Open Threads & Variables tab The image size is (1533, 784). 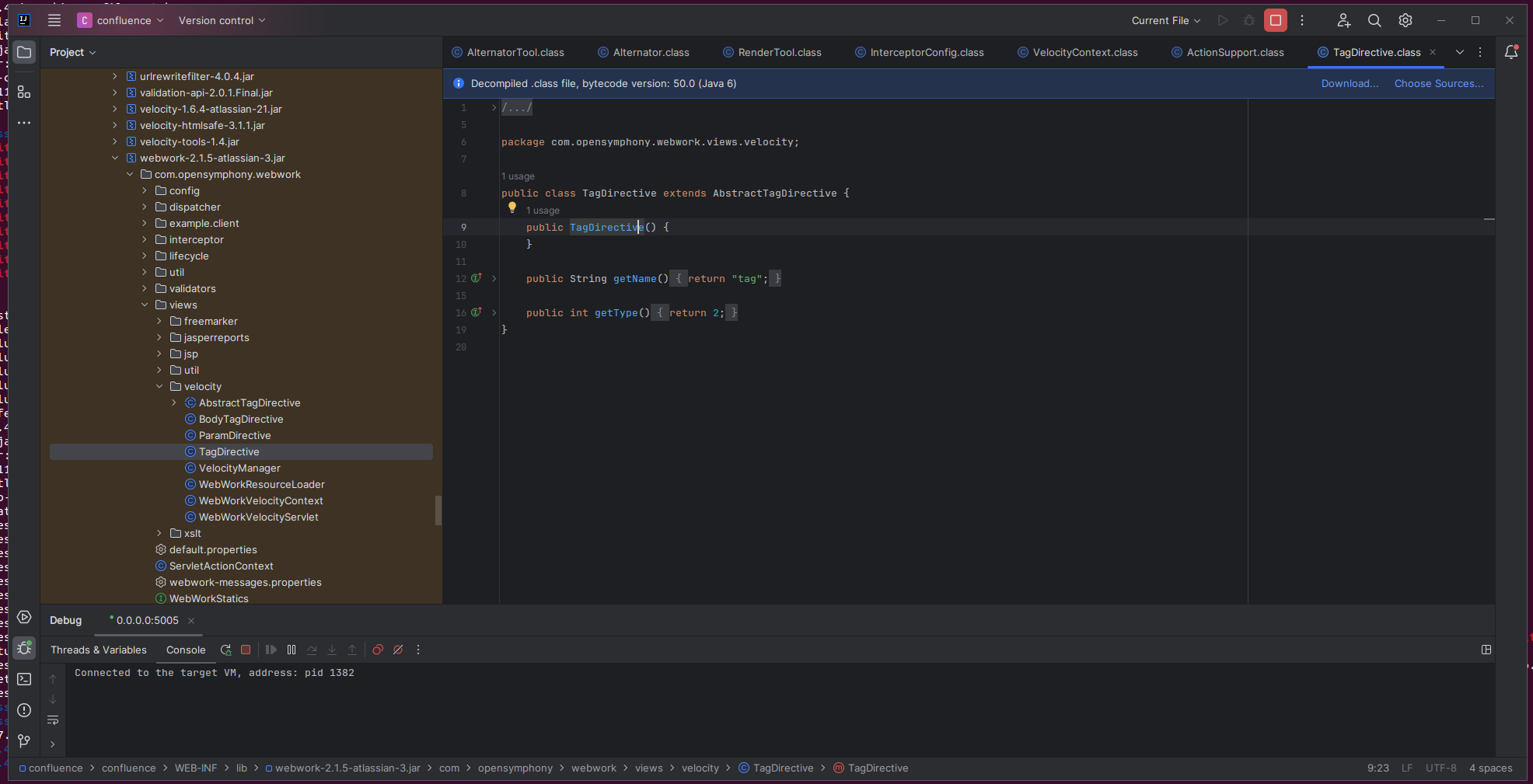(99, 650)
